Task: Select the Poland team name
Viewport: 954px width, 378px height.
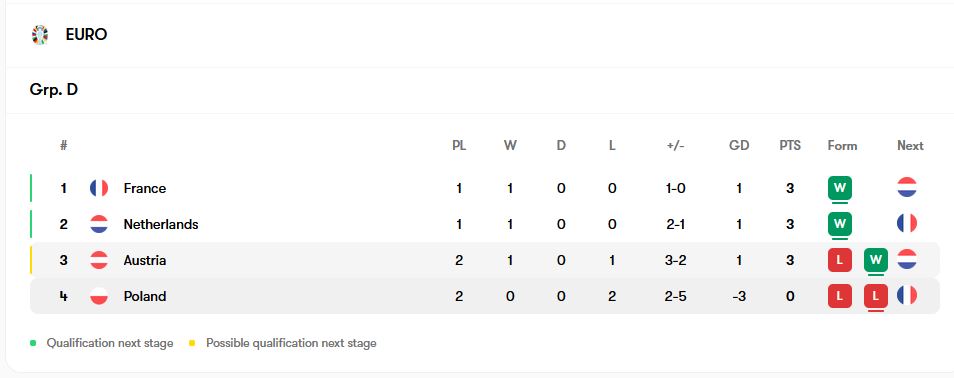Action: coord(145,296)
